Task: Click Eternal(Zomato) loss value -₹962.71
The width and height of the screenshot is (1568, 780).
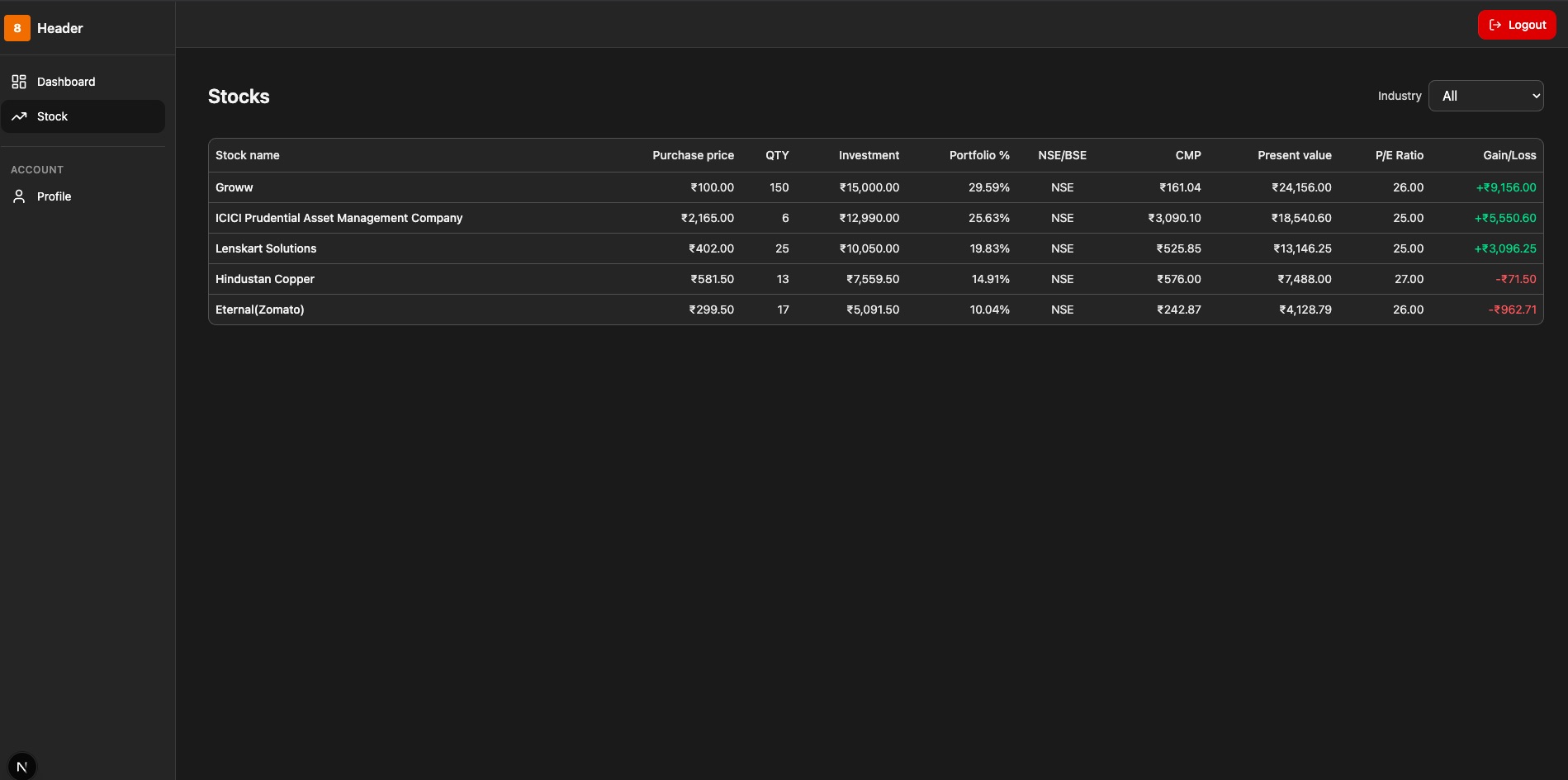Action: (x=1512, y=310)
